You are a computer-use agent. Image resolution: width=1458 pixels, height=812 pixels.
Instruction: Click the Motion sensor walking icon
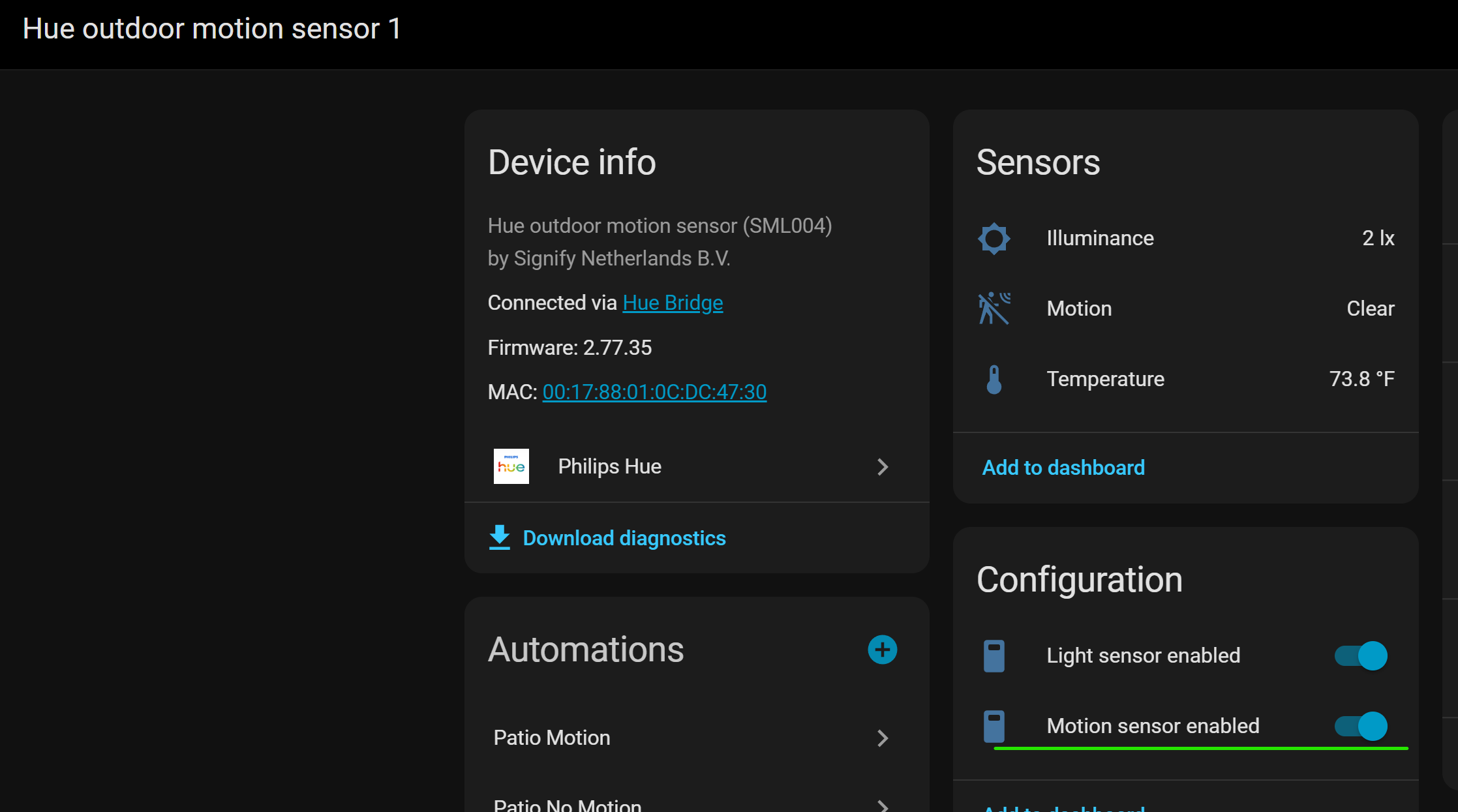click(x=994, y=308)
